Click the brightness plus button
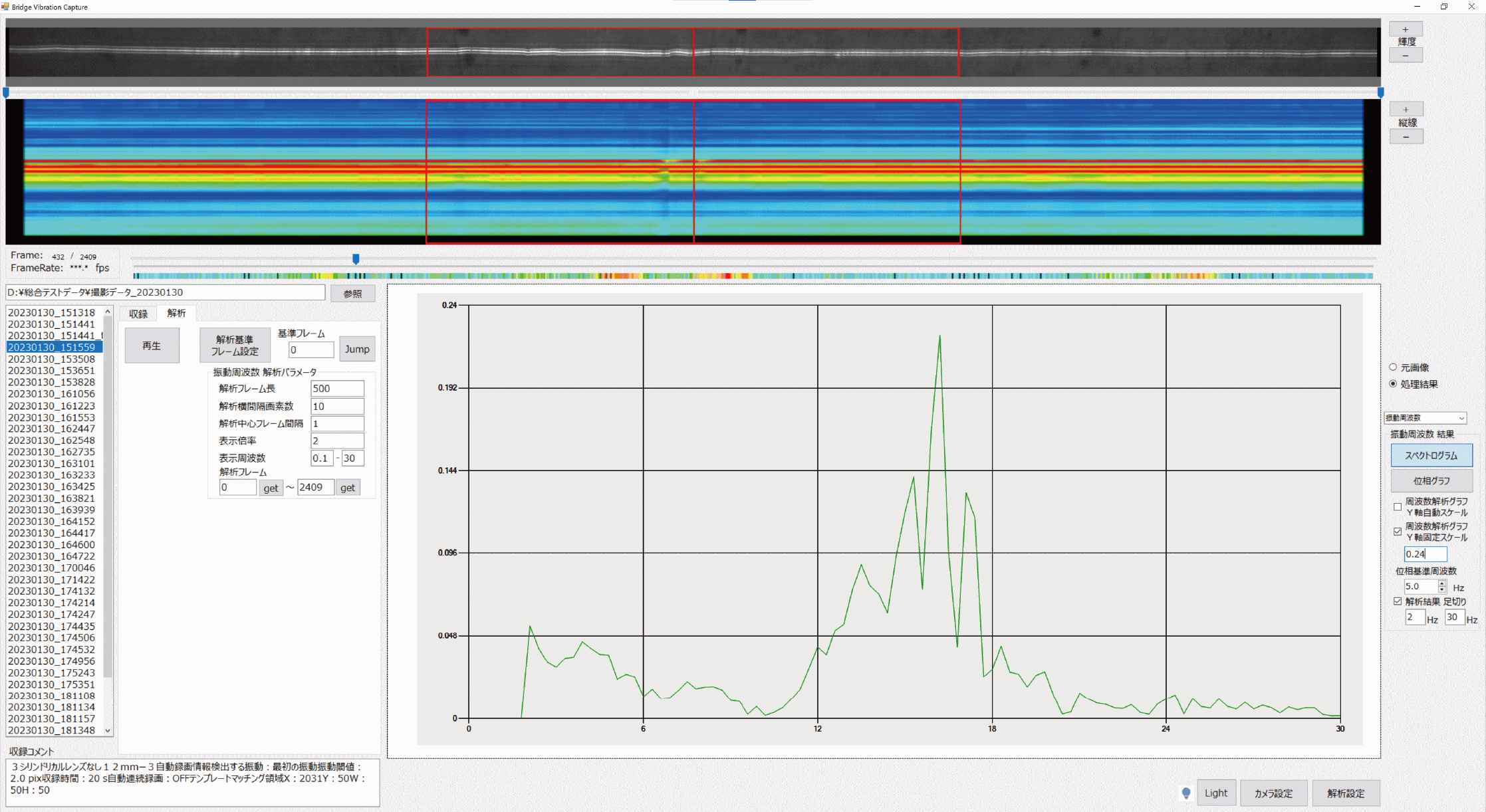This screenshot has width=1486, height=812. (1405, 29)
